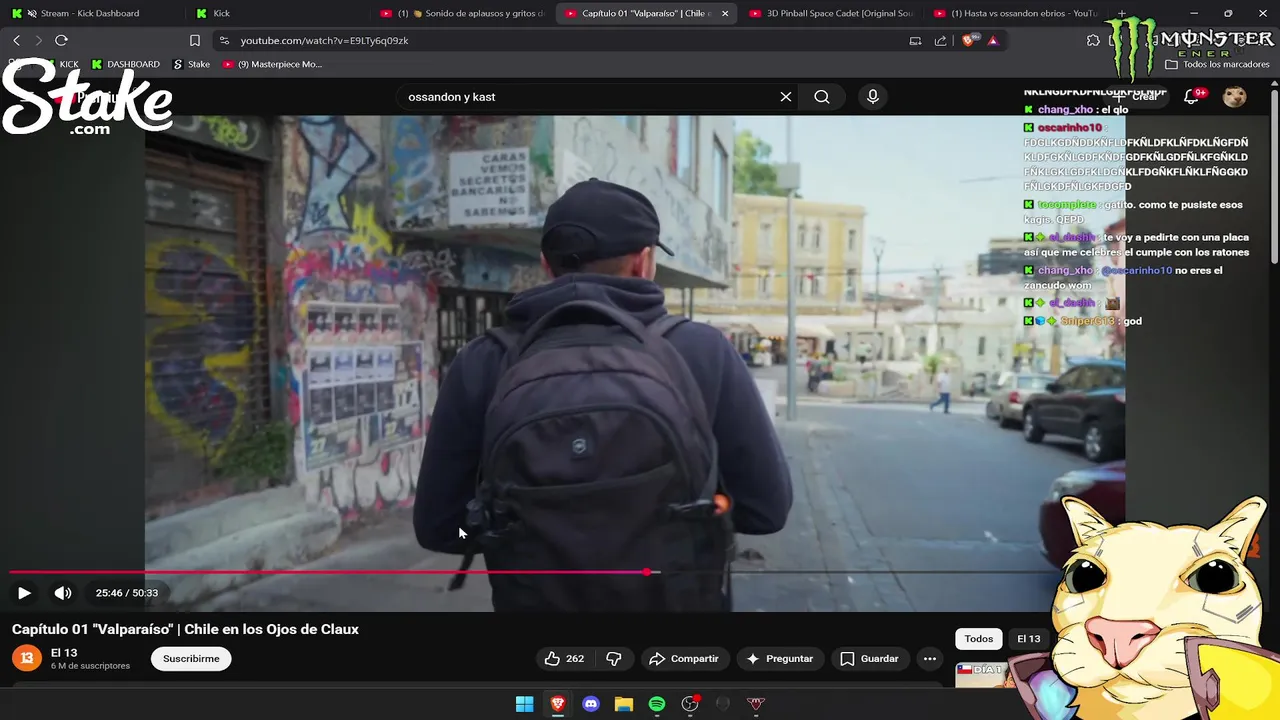Clear the YouTube search text

(x=786, y=97)
